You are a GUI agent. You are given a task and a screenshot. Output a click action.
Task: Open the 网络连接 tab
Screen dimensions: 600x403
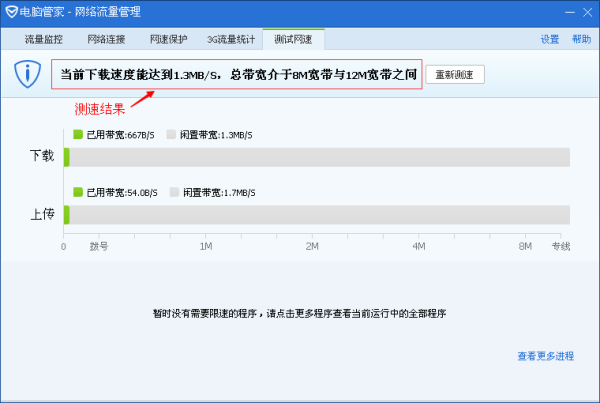point(106,39)
